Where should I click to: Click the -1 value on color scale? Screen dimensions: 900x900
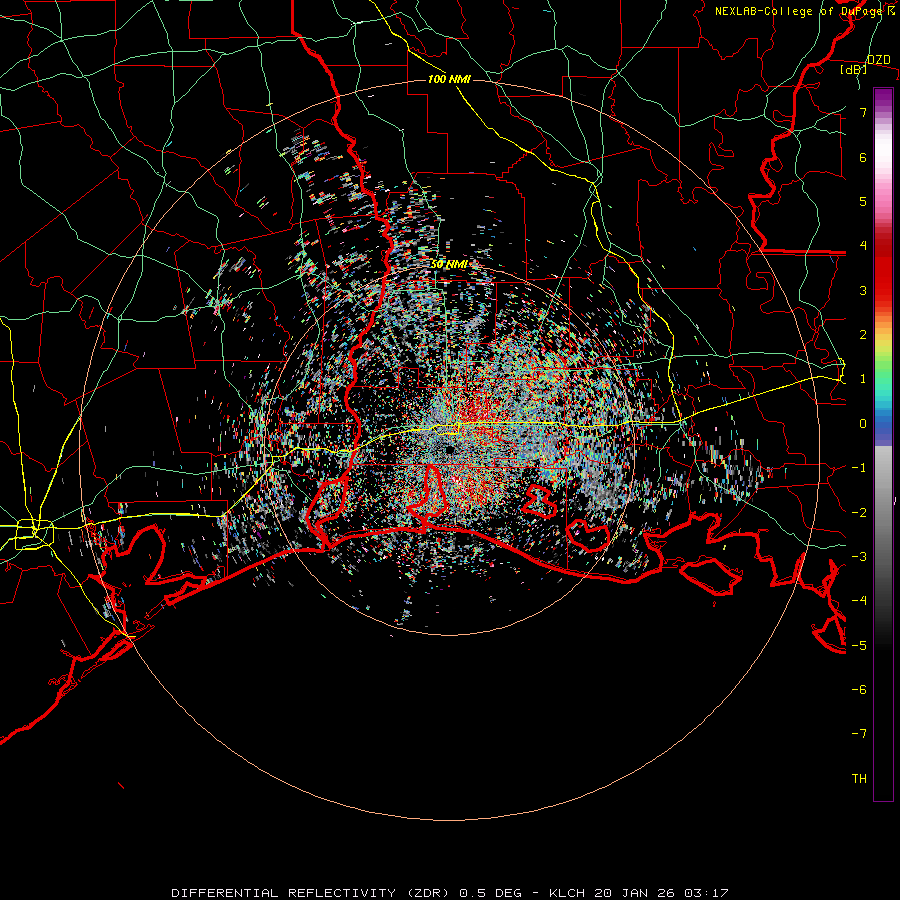859,468
